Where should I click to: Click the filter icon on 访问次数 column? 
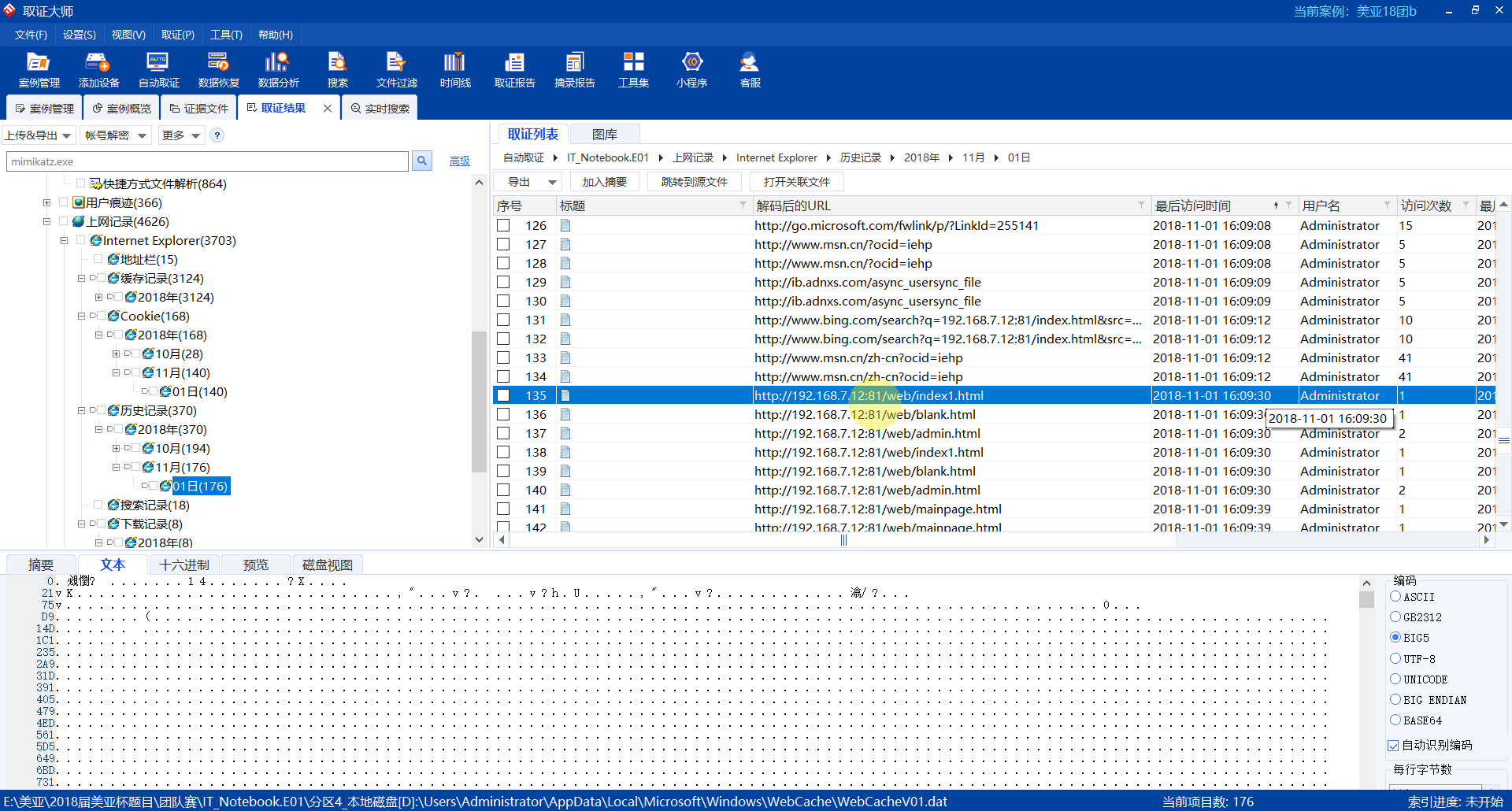coord(1466,206)
